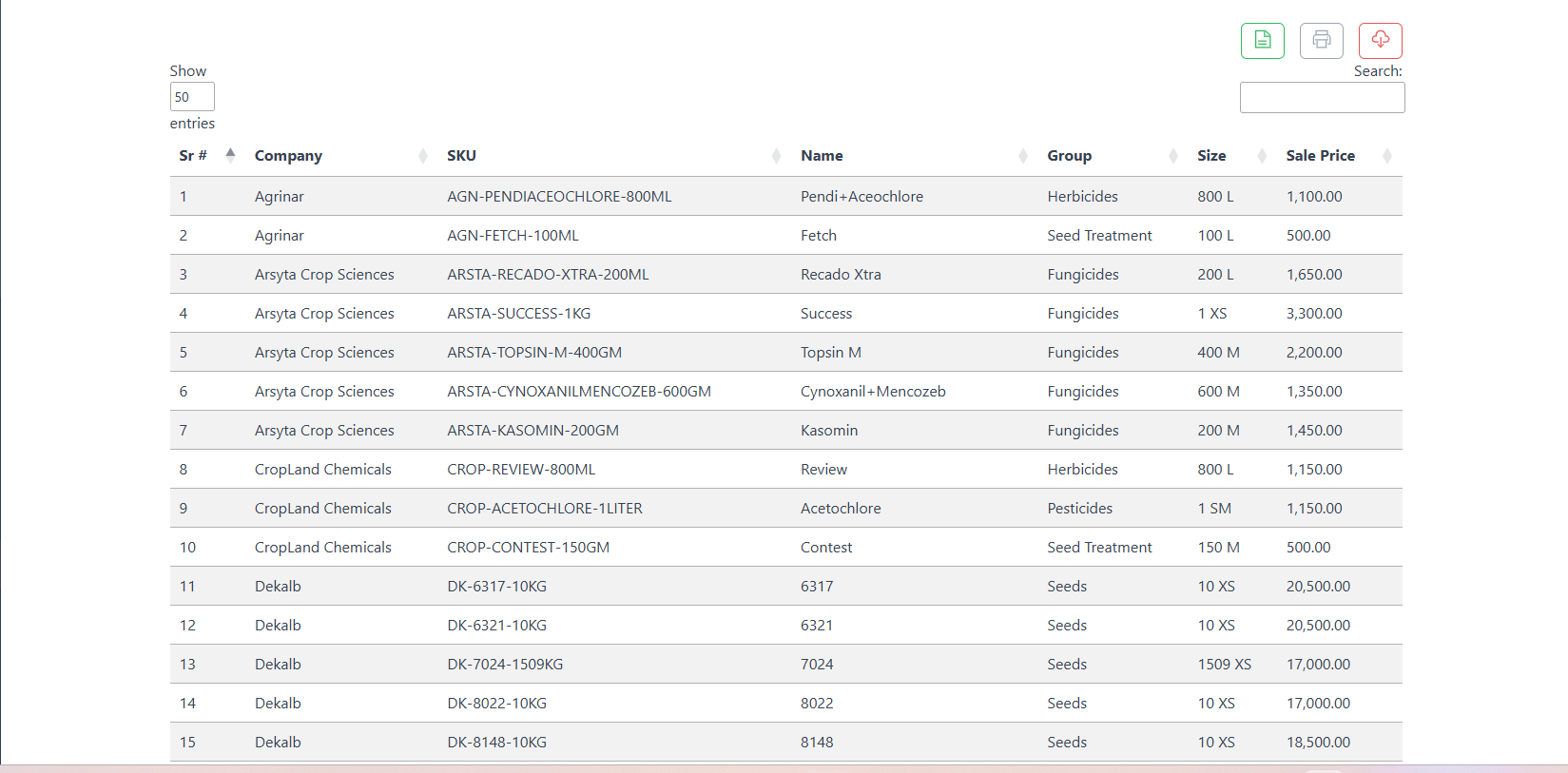The image size is (1568, 773).
Task: Sort table by Company column
Action: pos(341,156)
